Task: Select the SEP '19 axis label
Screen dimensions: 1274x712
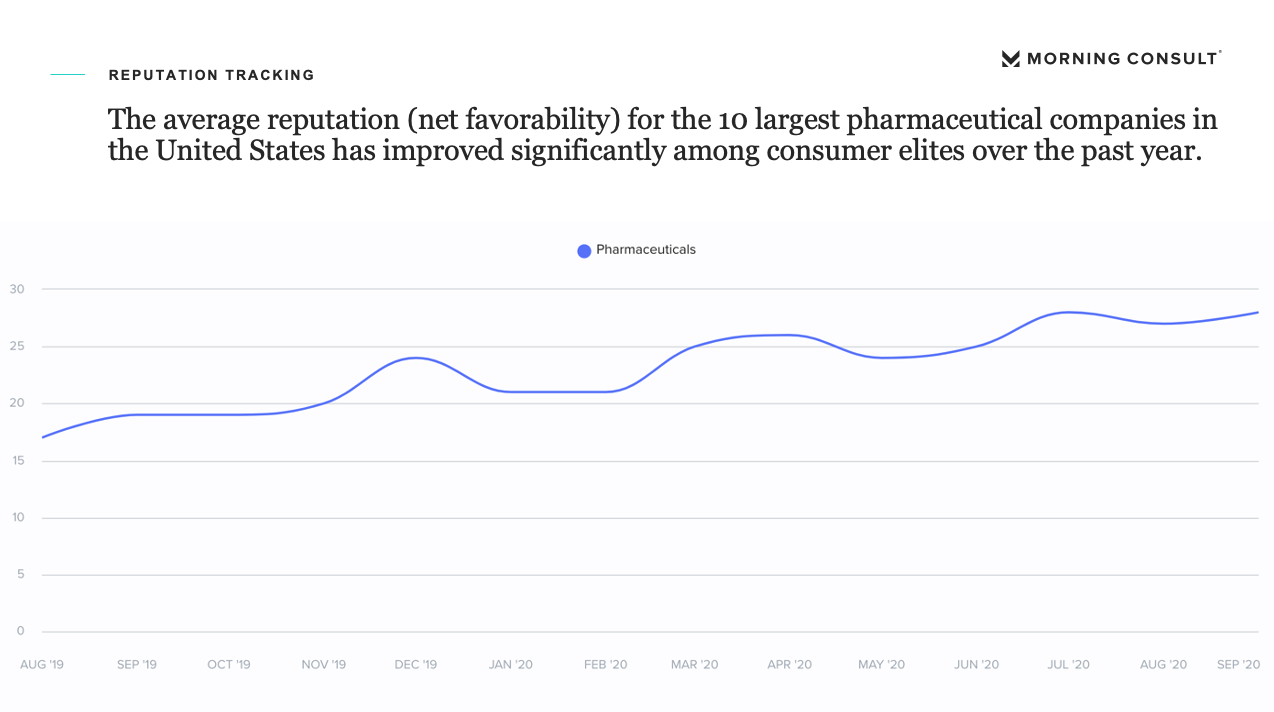Action: 136,665
